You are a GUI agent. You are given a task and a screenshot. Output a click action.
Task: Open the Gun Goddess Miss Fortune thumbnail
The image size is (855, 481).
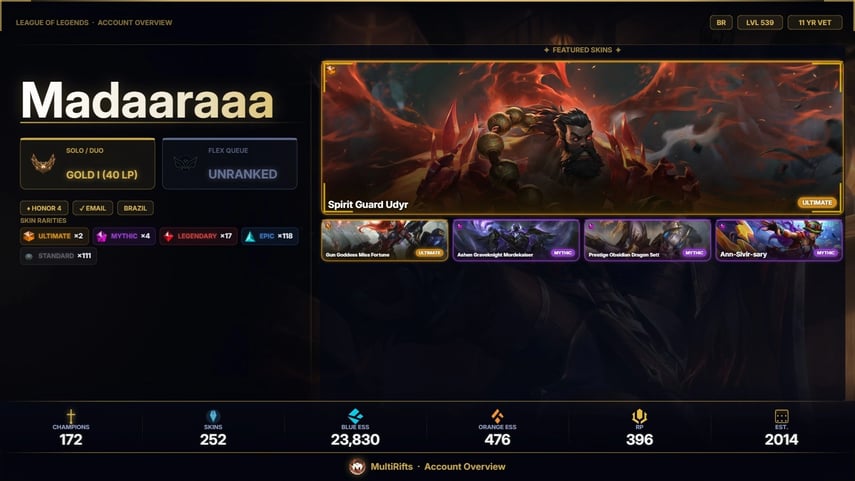coord(384,240)
